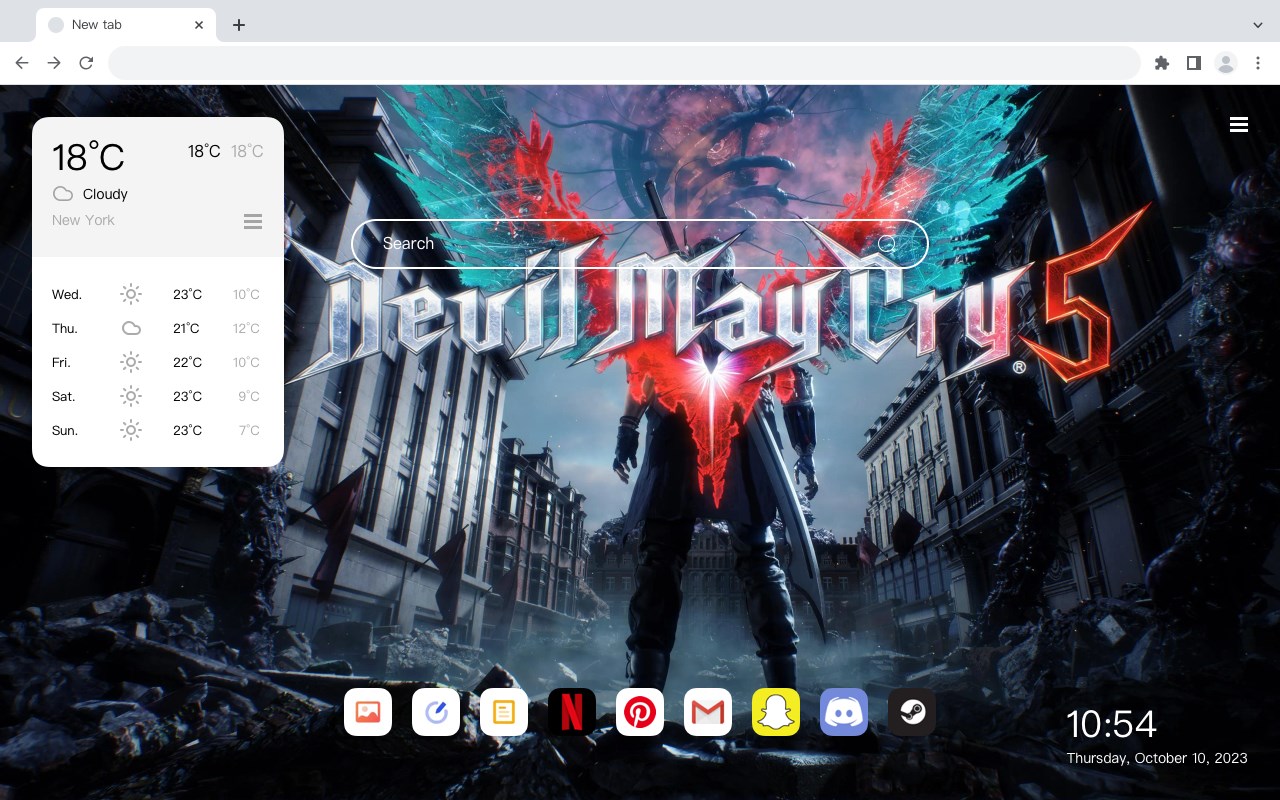Viewport: 1280px width, 800px height.
Task: Select the Sun. forecast row label
Action: (x=65, y=430)
